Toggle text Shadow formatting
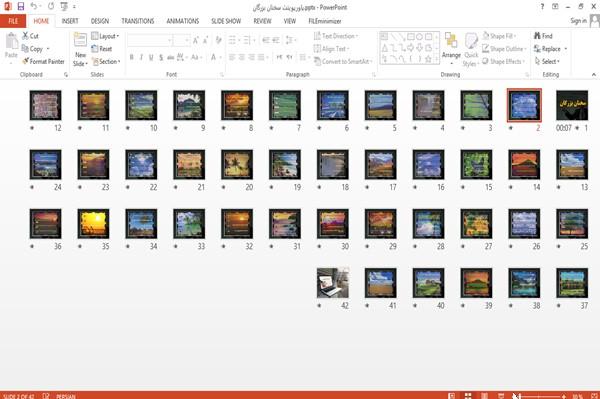 pos(161,57)
